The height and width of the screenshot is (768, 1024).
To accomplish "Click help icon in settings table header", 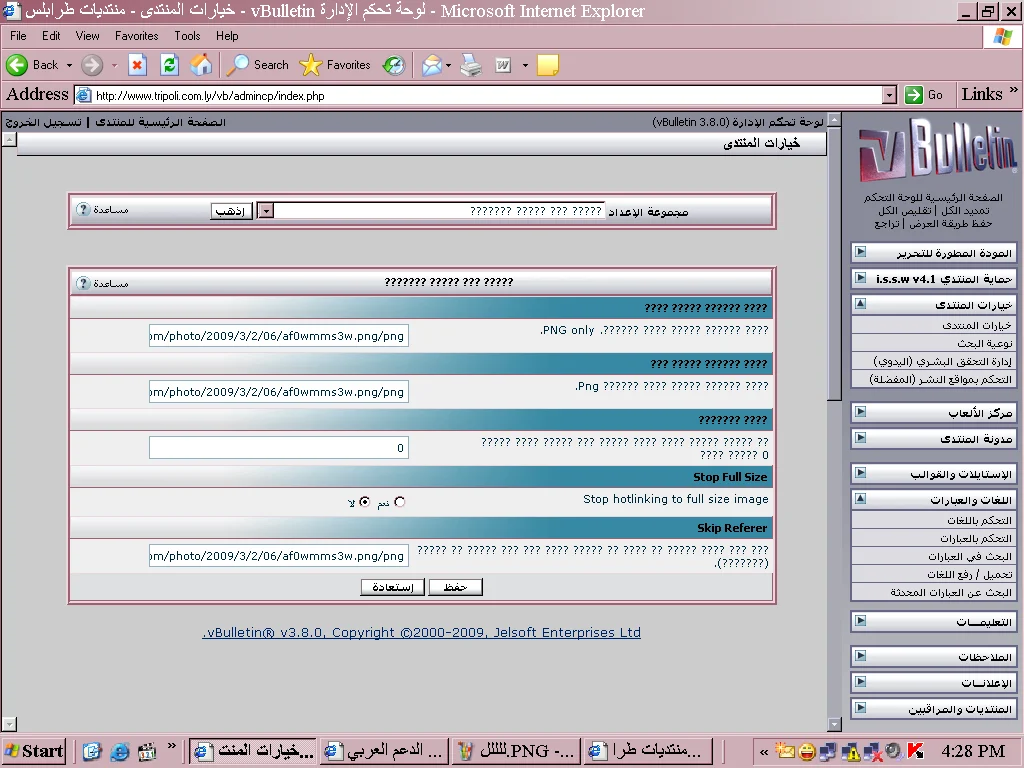I will click(x=83, y=283).
